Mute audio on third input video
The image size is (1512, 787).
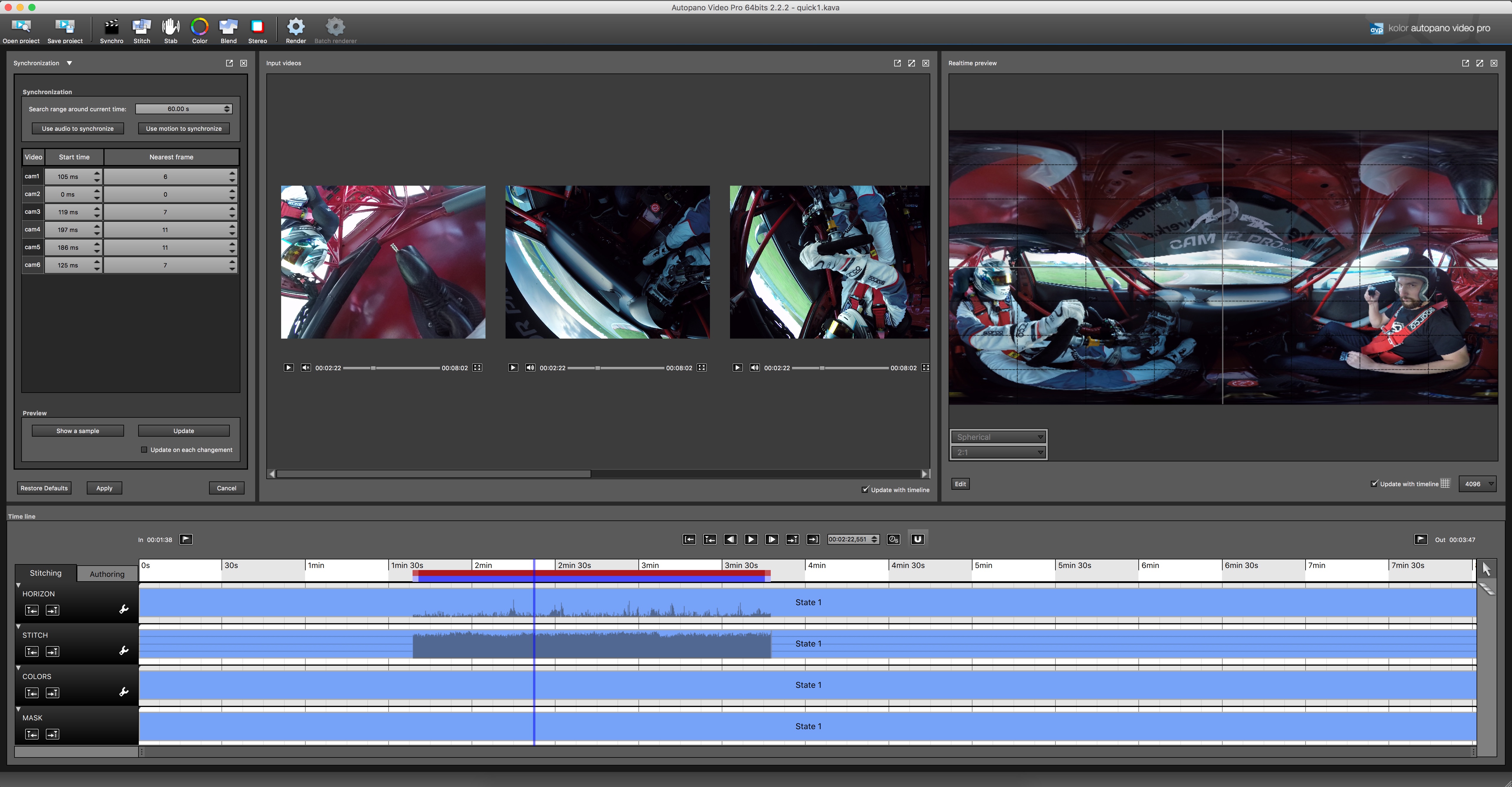coord(755,368)
